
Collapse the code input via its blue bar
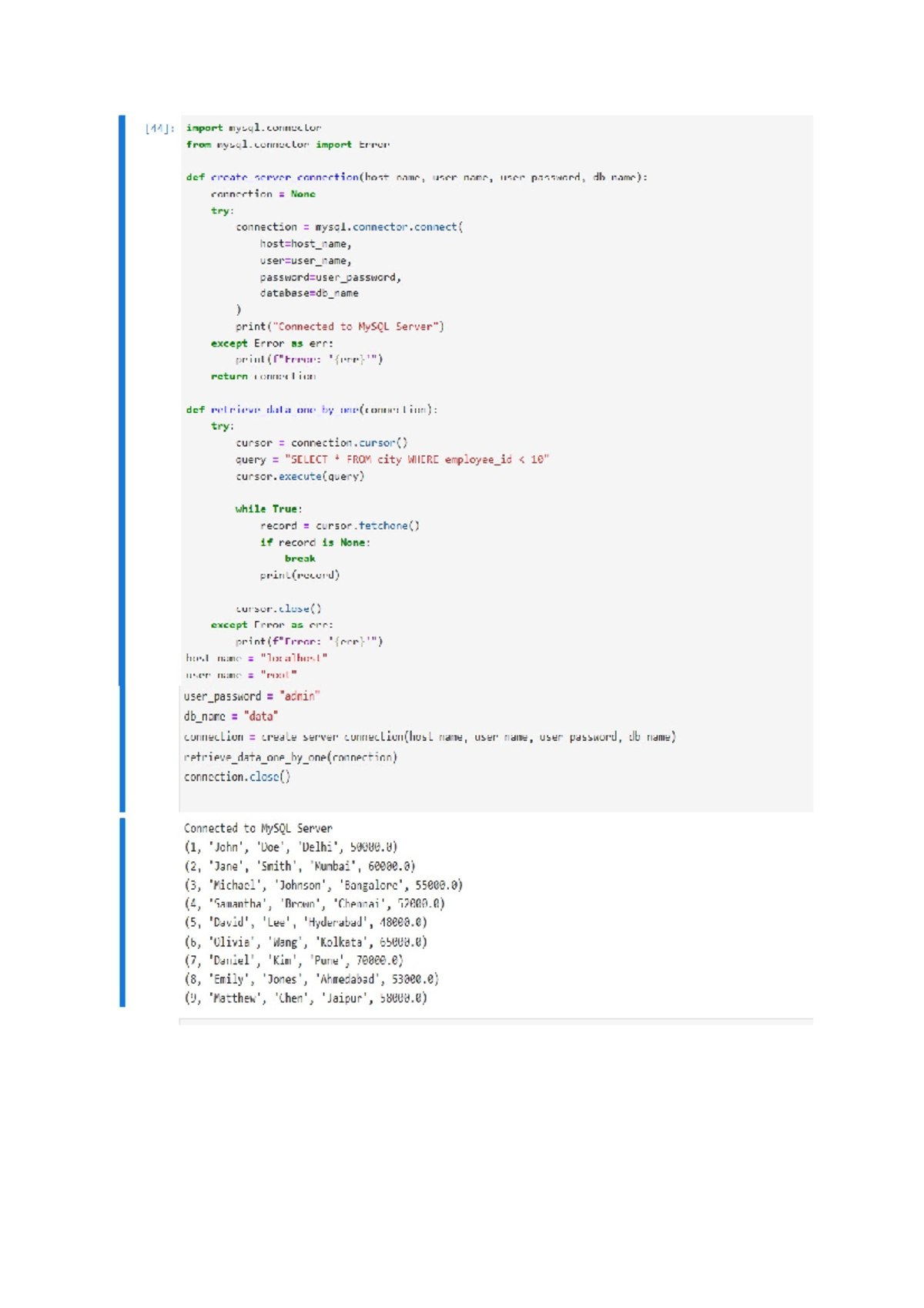coord(122,464)
